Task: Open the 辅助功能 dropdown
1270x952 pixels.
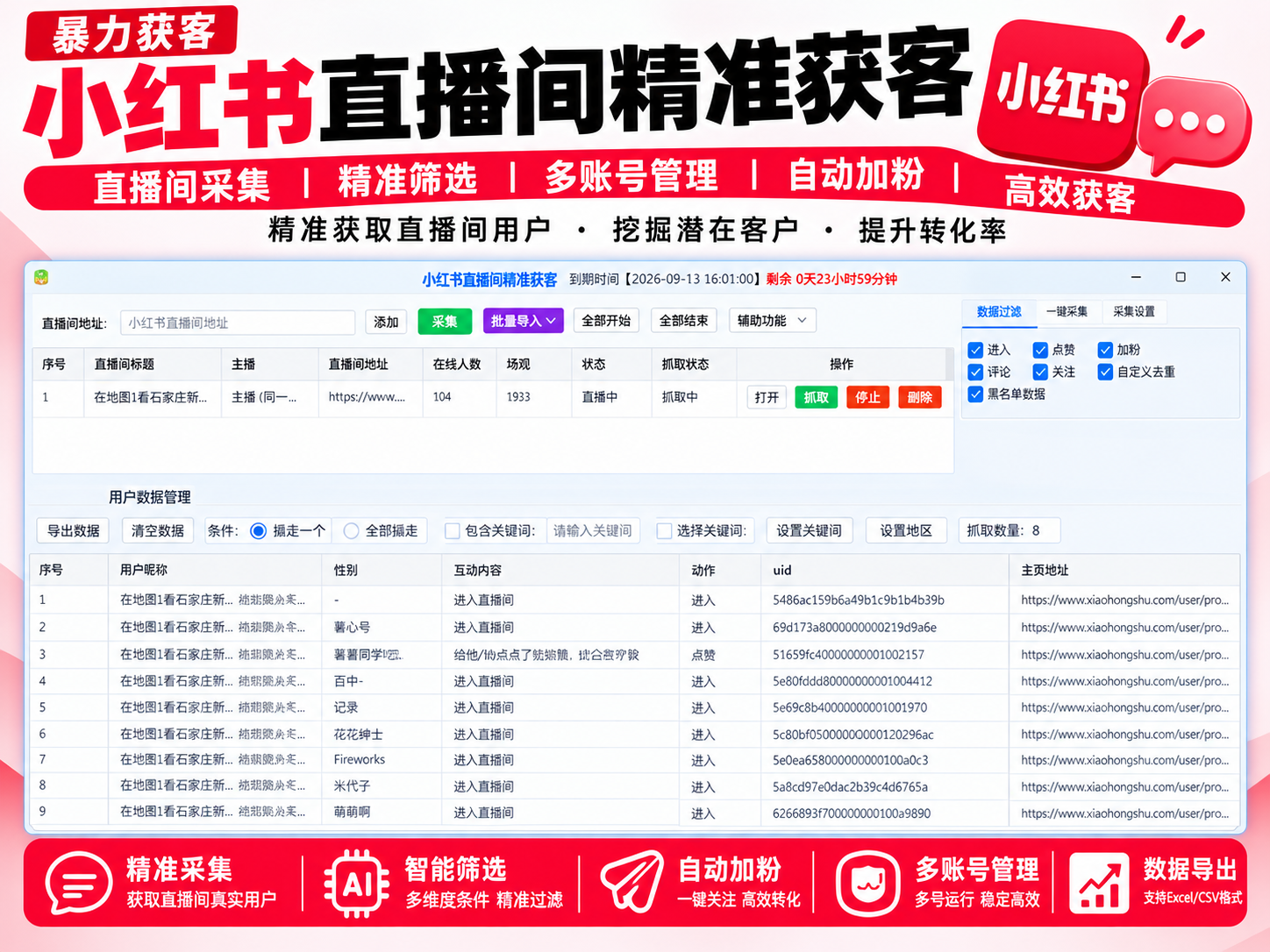Action: [772, 321]
